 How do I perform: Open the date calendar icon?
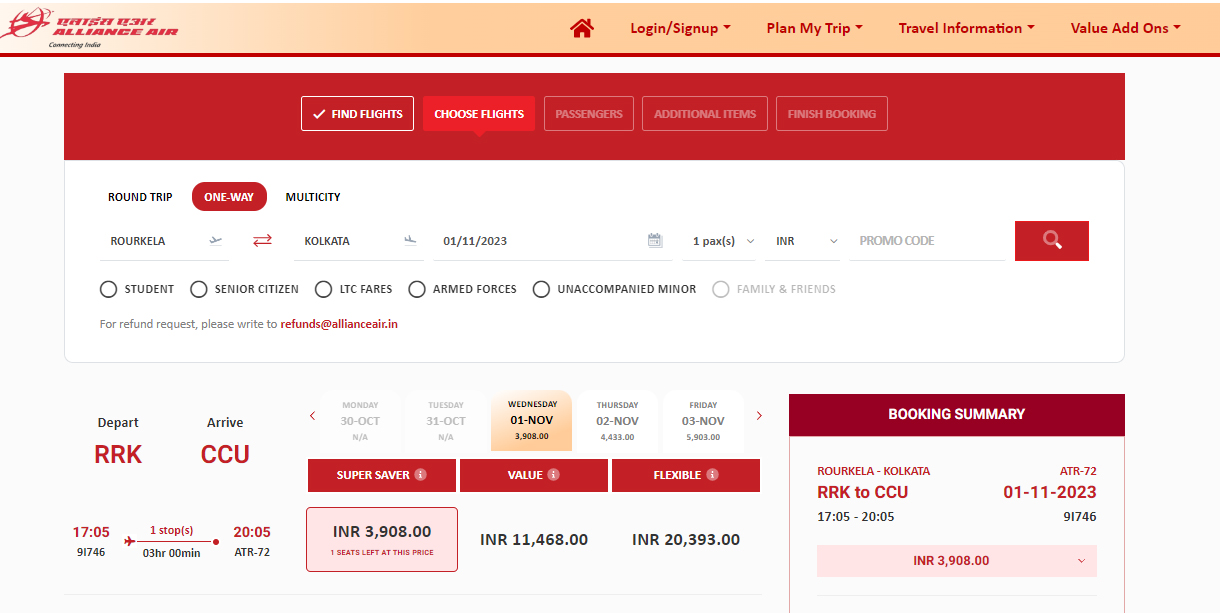tap(655, 240)
